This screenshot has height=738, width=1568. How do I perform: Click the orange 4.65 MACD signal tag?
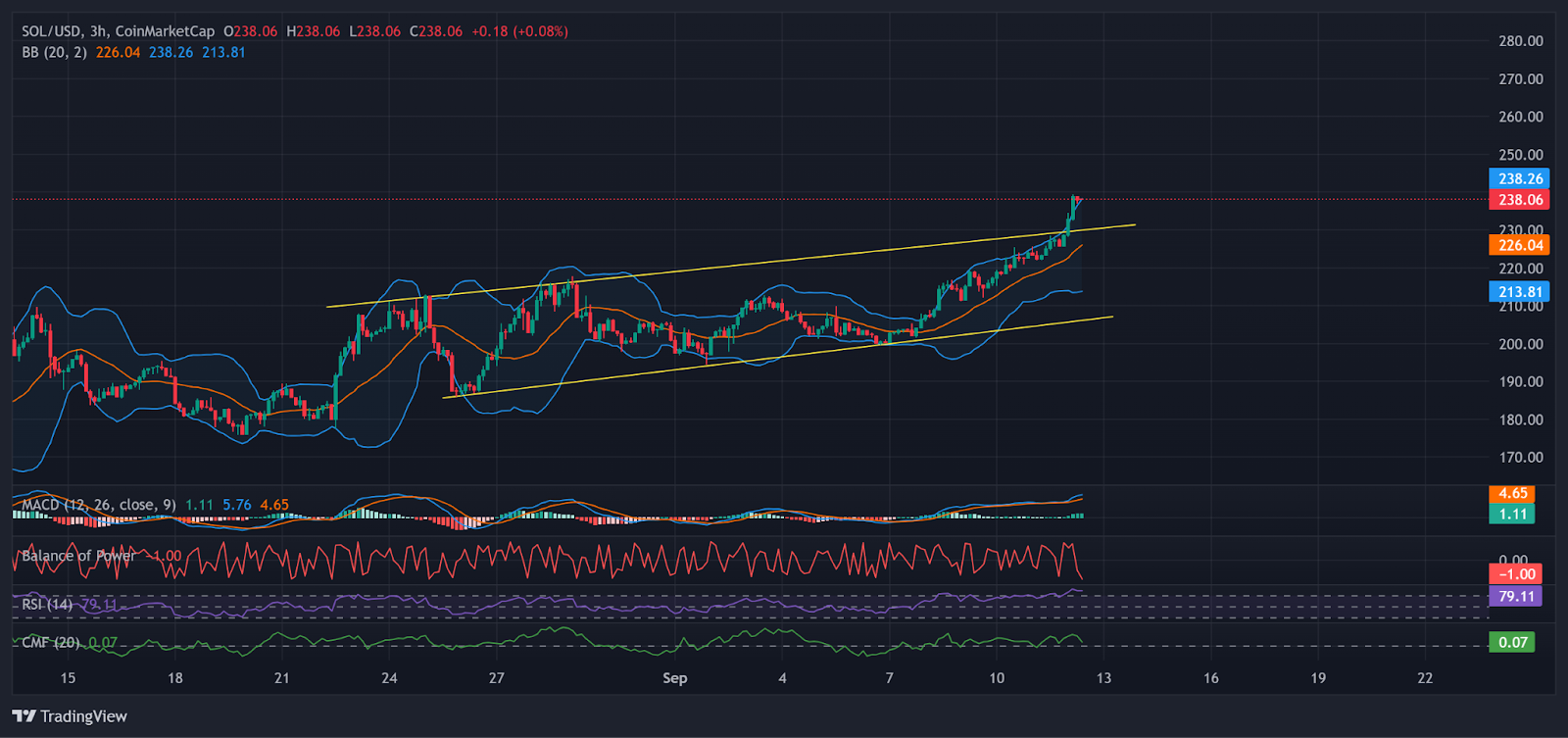pos(1512,493)
